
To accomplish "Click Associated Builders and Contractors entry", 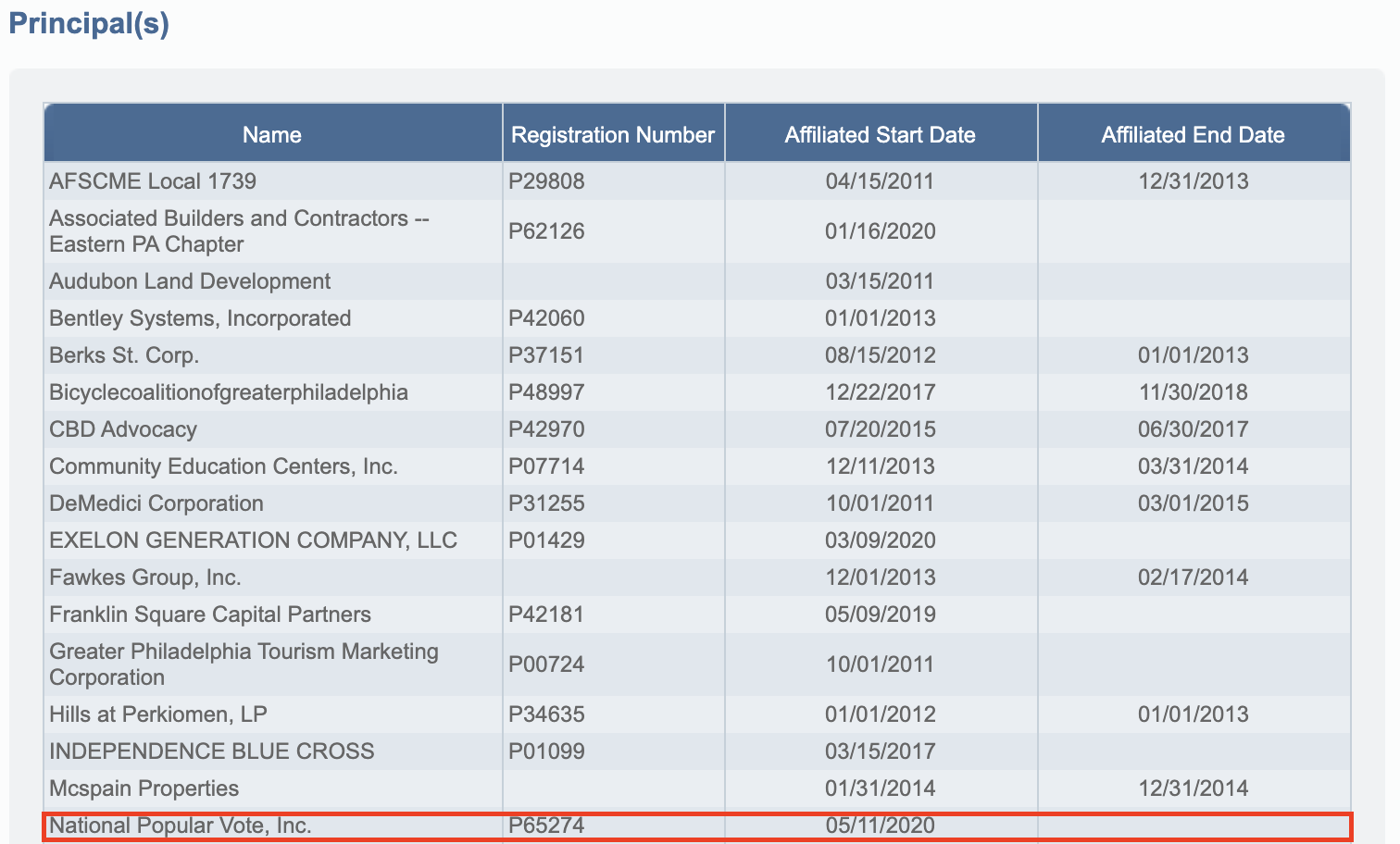I will point(239,231).
